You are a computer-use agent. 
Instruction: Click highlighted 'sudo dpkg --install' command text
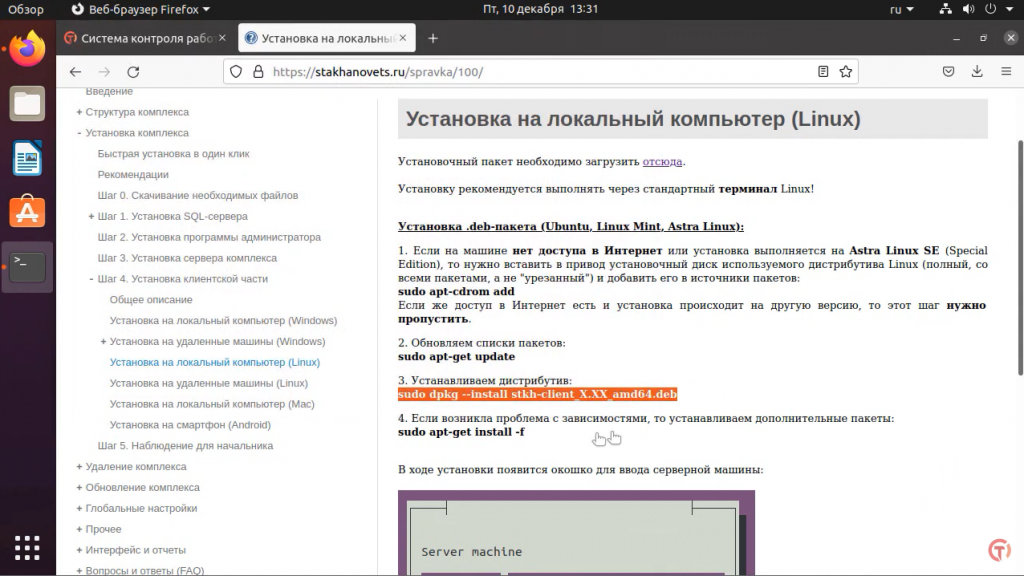tap(537, 394)
